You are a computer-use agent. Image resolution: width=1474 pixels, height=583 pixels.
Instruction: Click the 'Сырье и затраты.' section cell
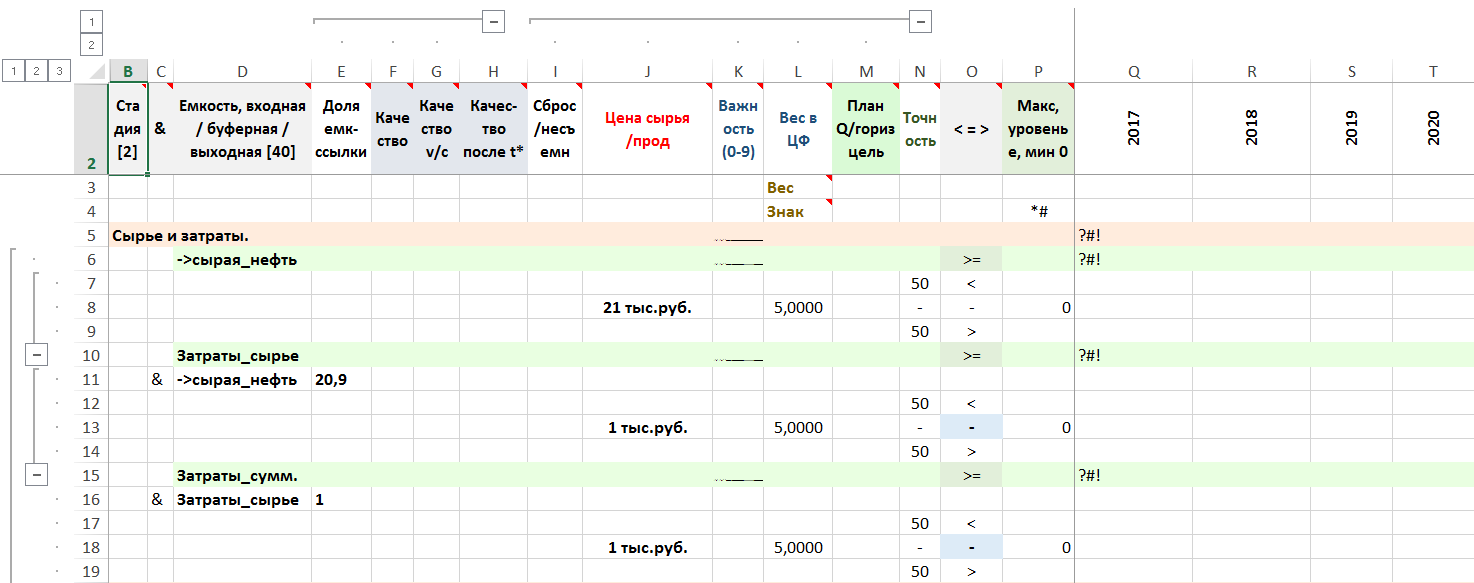click(x=180, y=235)
